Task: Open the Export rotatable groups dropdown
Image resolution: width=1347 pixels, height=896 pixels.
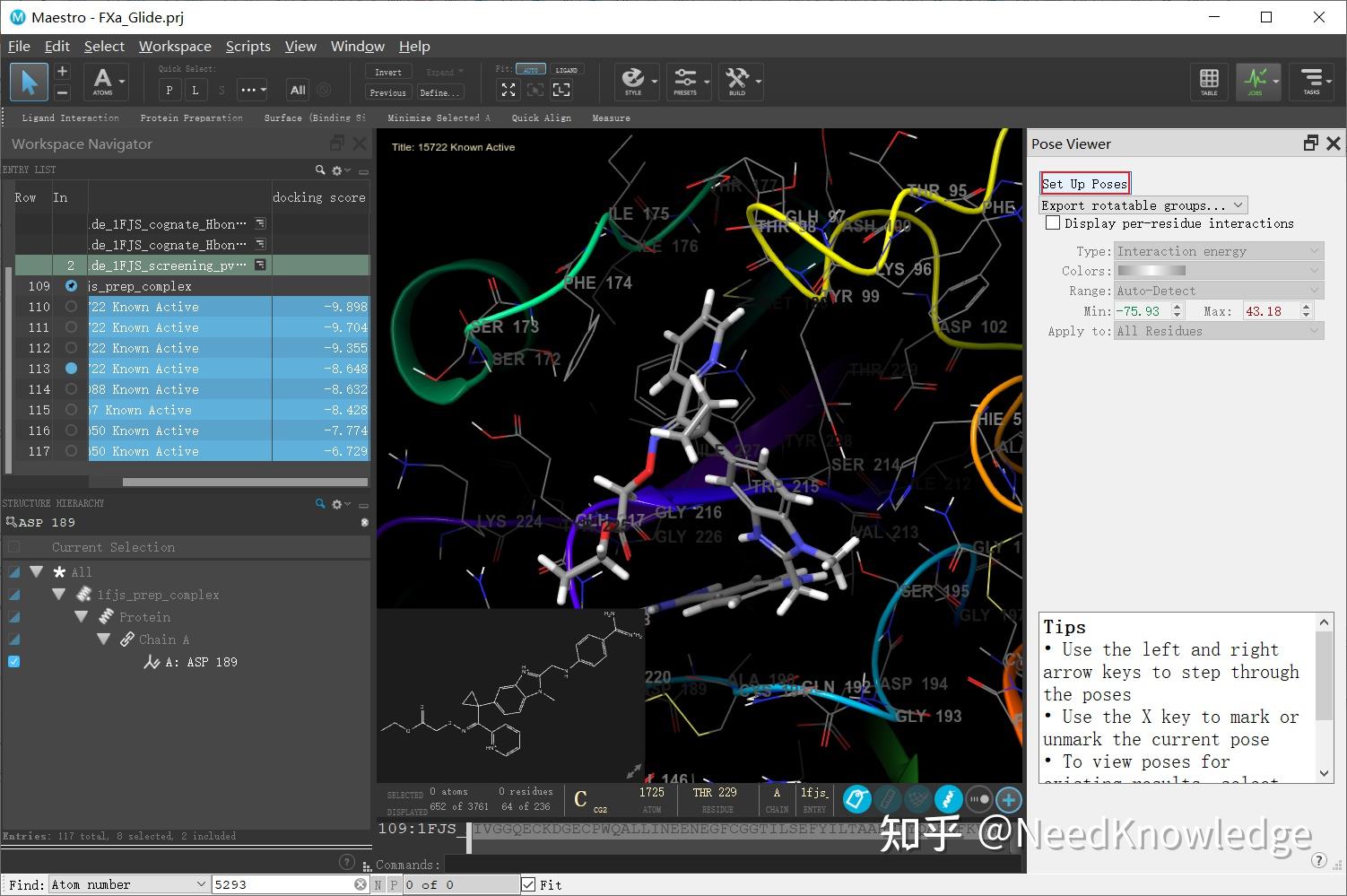Action: [x=1142, y=204]
